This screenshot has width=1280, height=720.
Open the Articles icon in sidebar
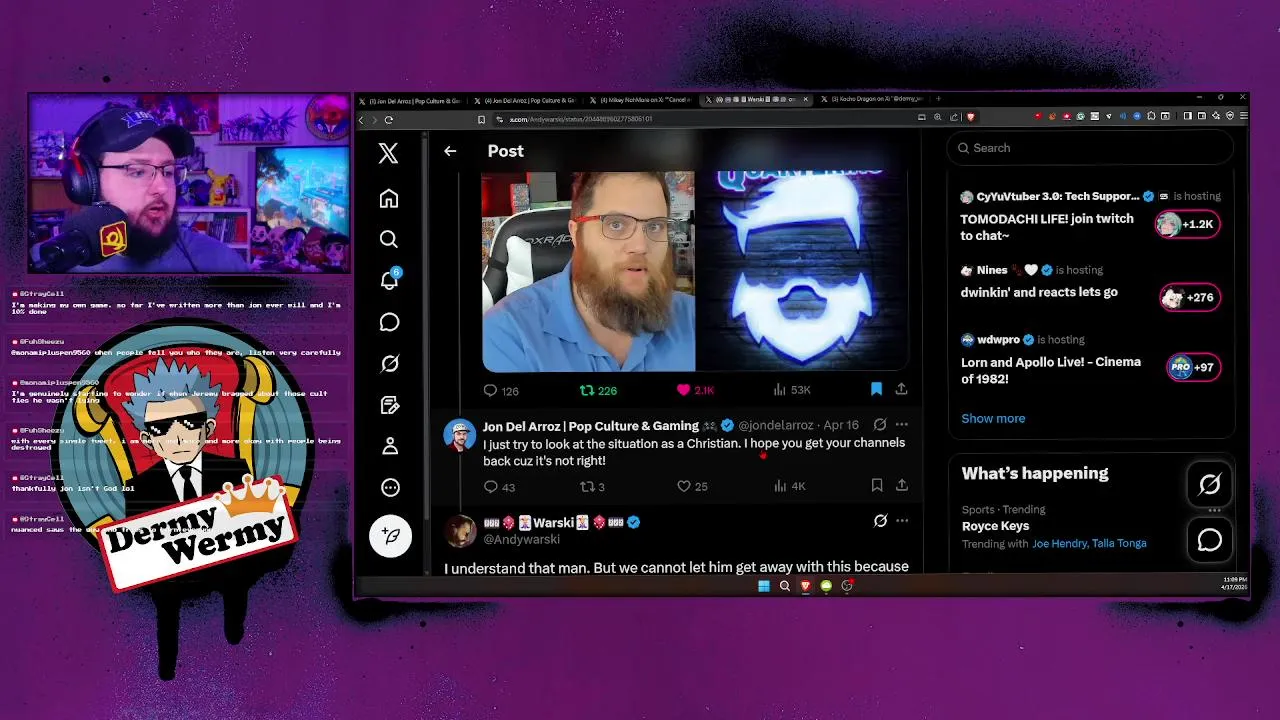pyautogui.click(x=389, y=405)
